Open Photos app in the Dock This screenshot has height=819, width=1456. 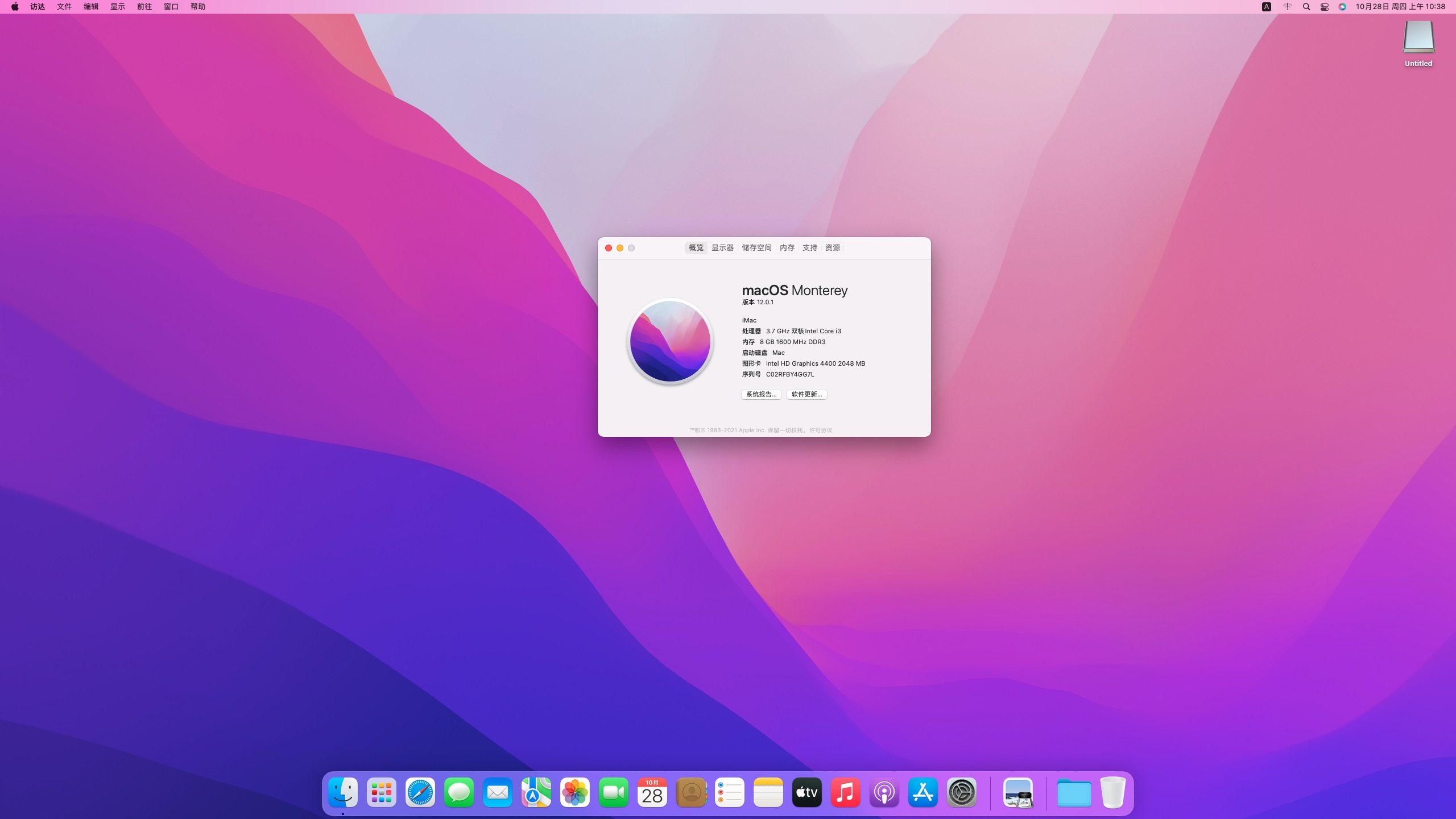[x=575, y=792]
